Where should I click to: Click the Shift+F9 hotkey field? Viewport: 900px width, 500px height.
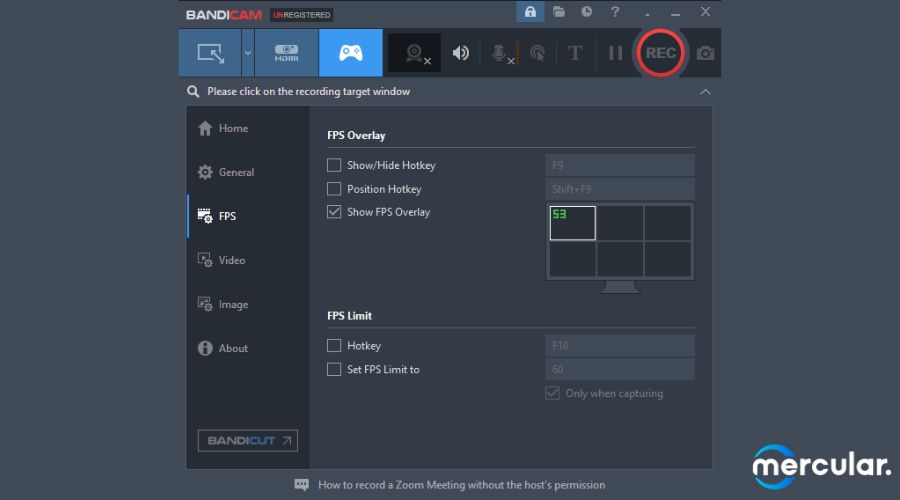[620, 189]
